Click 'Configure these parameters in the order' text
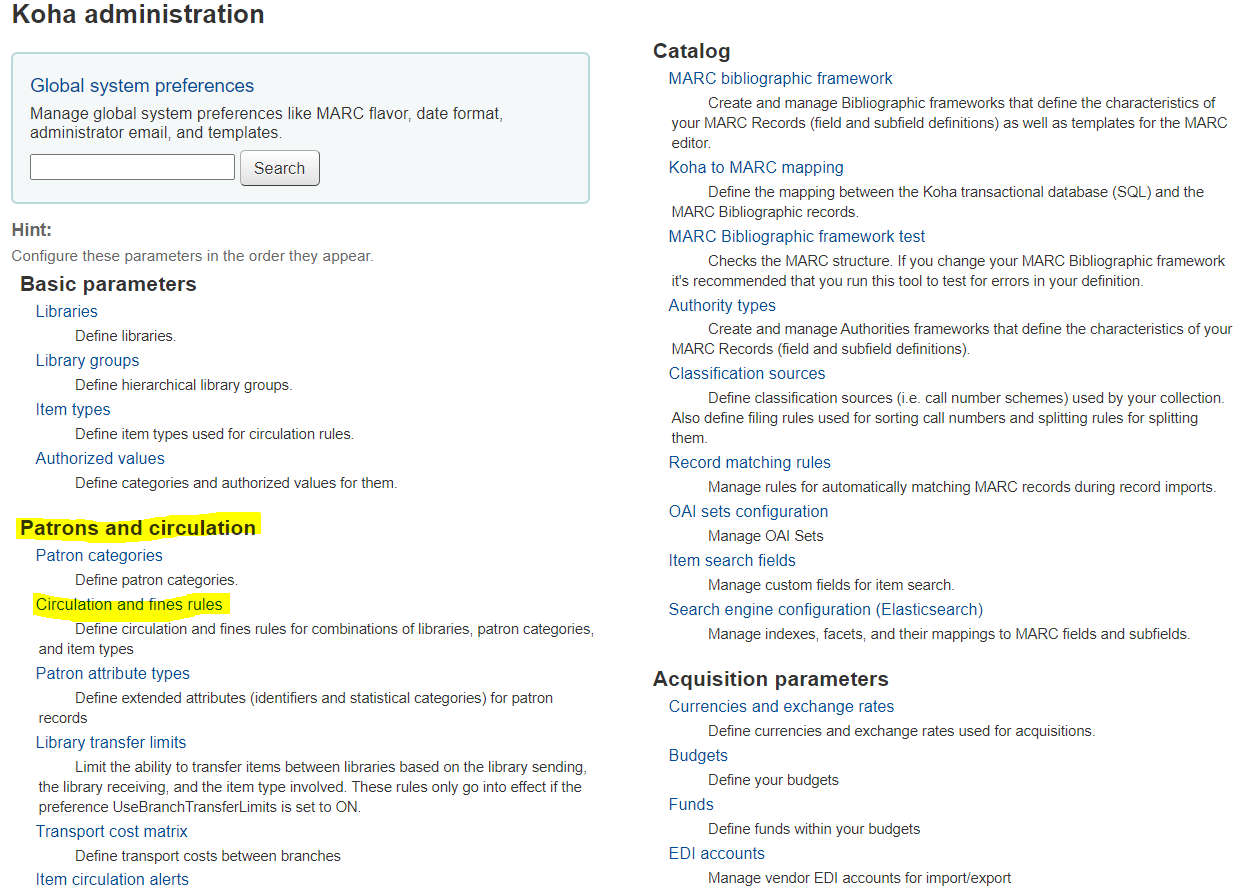1237x889 pixels. (192, 256)
